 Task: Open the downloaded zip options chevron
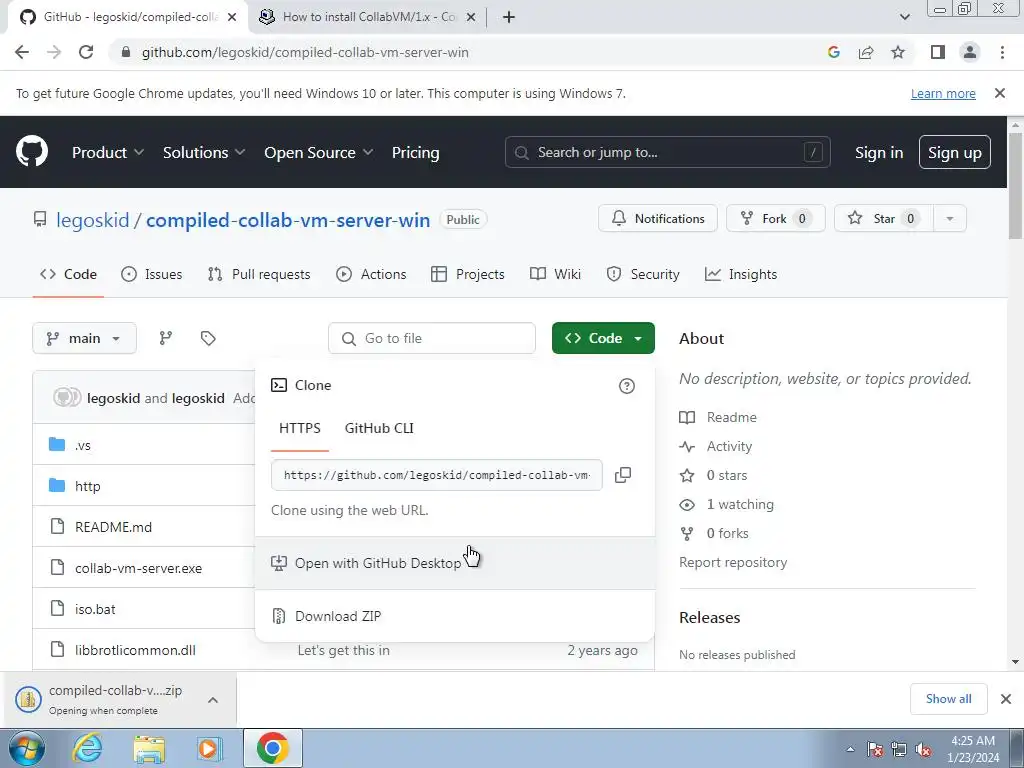(213, 700)
